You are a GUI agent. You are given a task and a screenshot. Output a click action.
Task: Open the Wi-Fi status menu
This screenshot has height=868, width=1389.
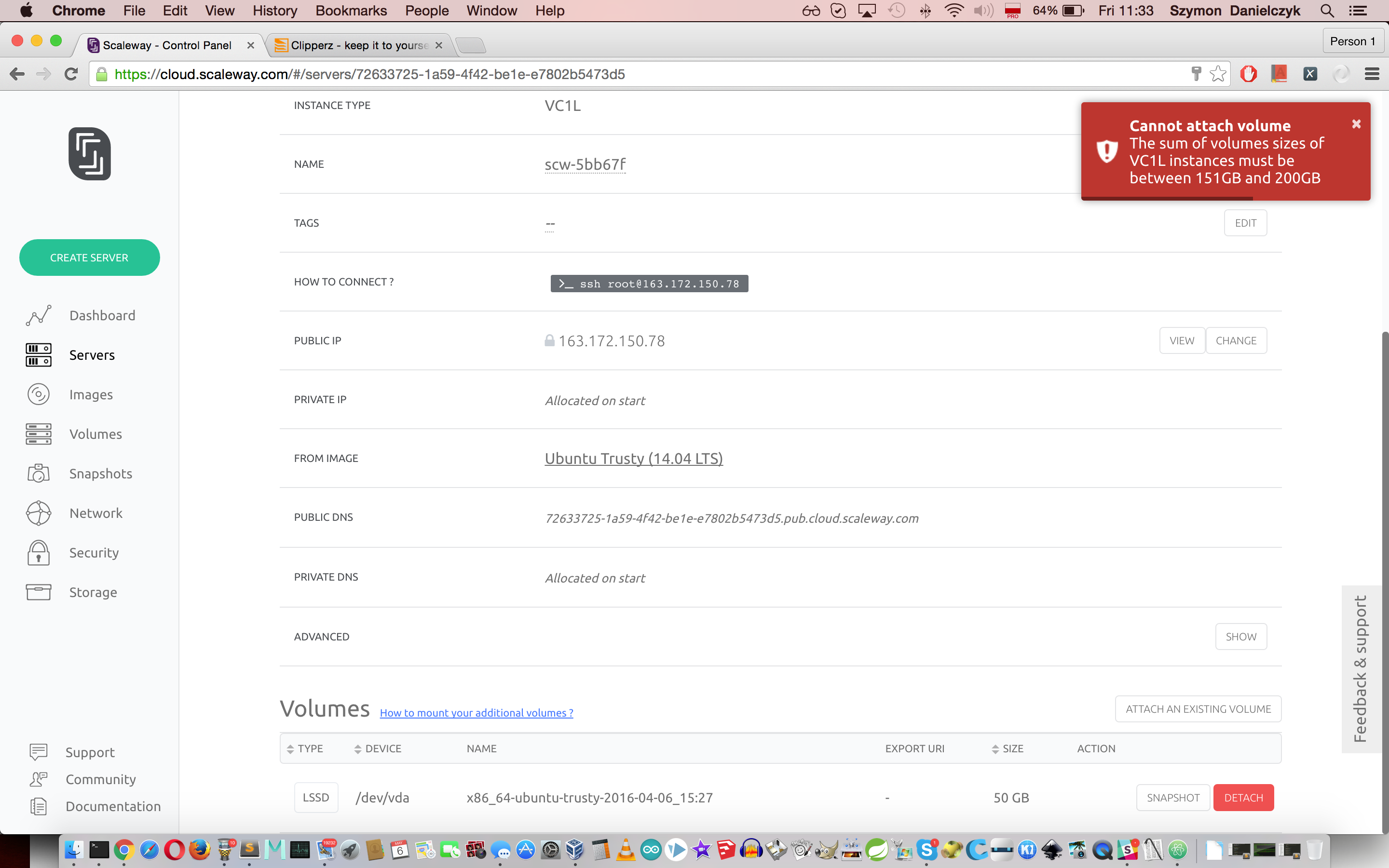tap(954, 10)
